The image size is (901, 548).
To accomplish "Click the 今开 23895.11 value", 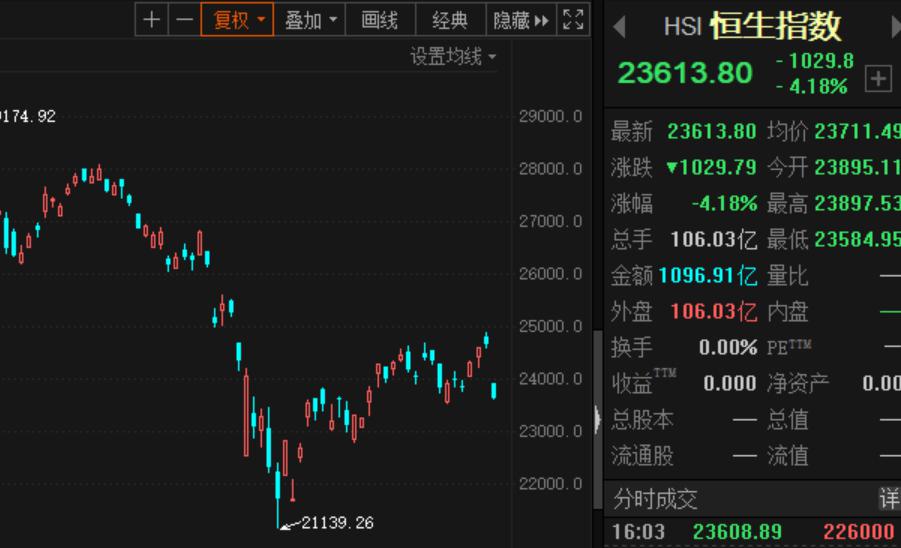I will click(857, 167).
